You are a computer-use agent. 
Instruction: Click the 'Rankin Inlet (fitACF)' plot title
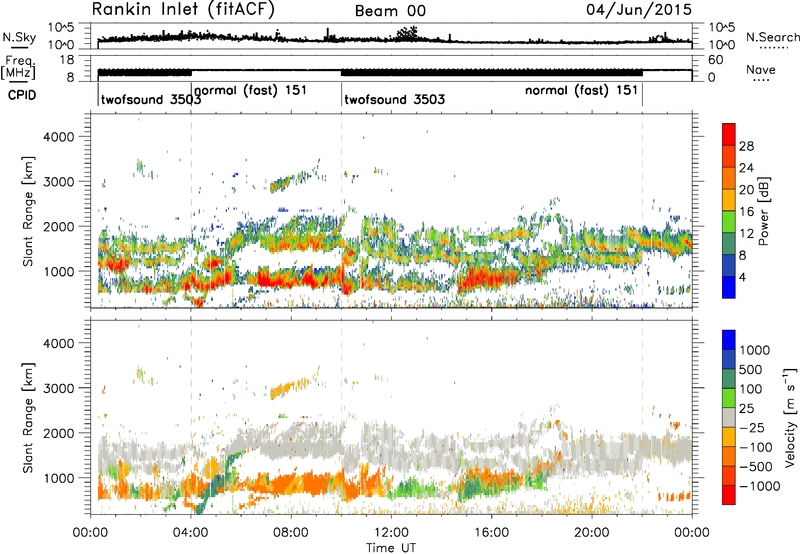click(x=183, y=9)
